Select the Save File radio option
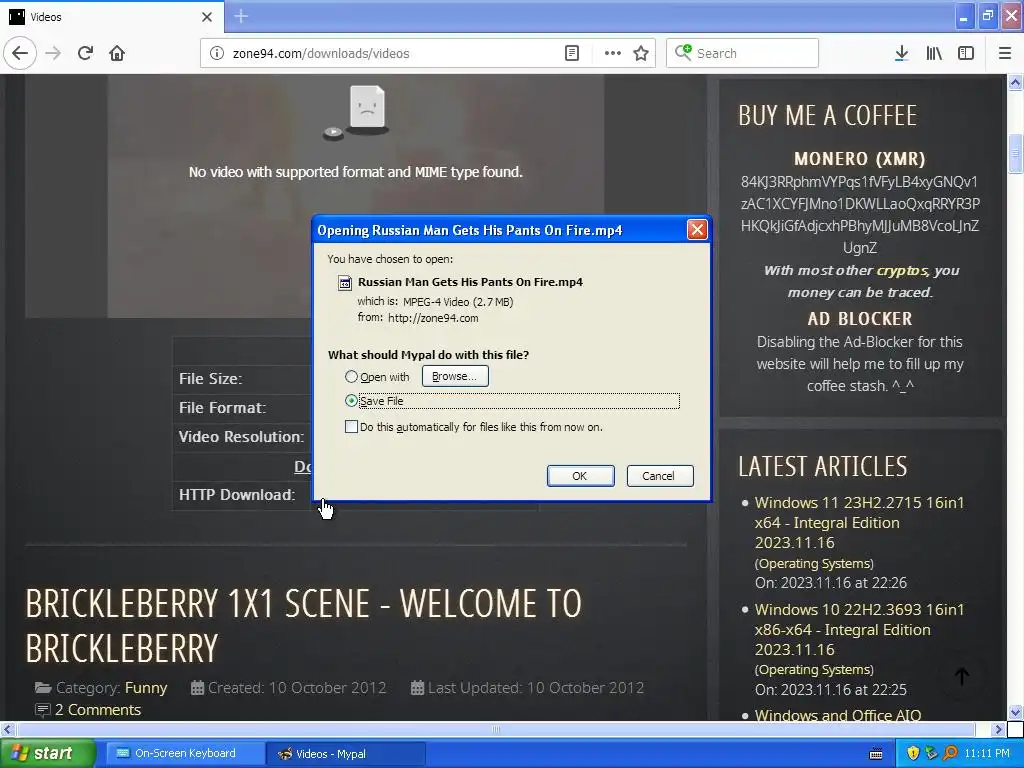 351,400
